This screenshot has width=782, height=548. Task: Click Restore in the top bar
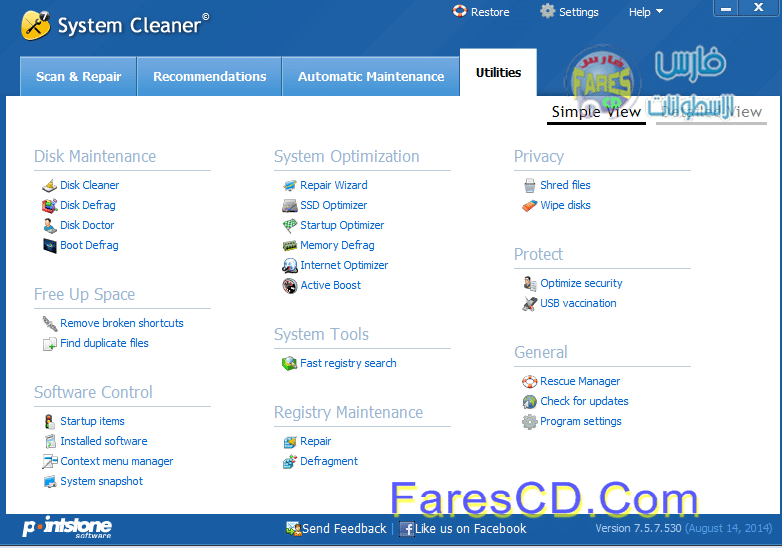pyautogui.click(x=481, y=12)
